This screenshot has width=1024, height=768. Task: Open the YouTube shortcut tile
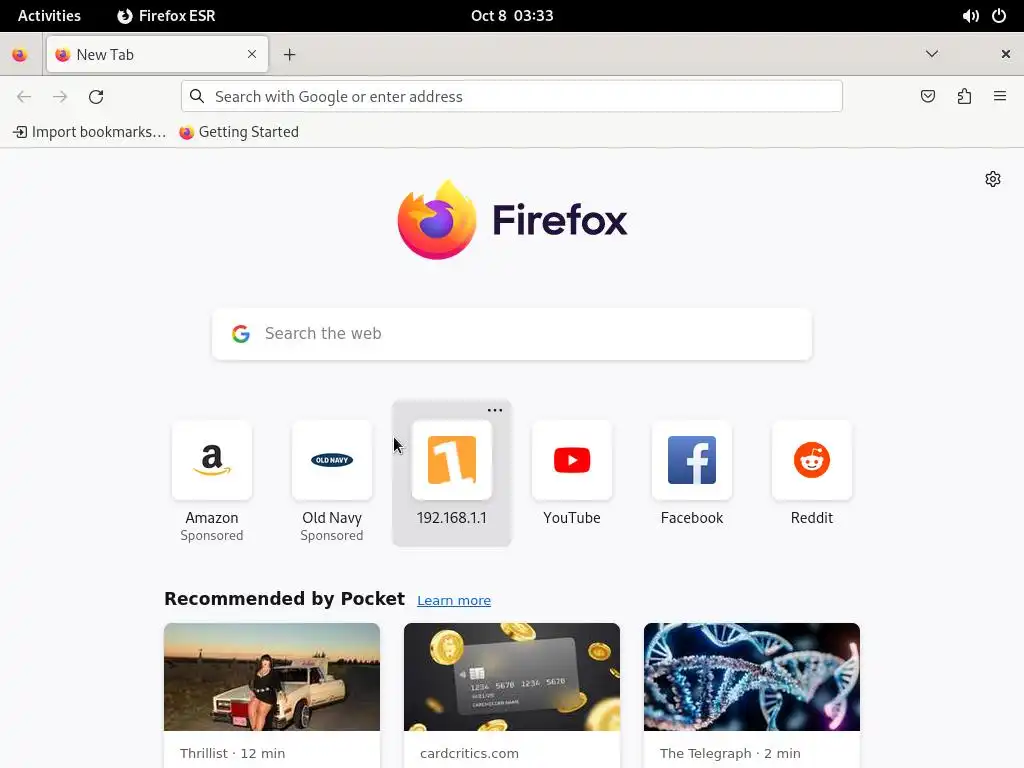click(x=572, y=473)
